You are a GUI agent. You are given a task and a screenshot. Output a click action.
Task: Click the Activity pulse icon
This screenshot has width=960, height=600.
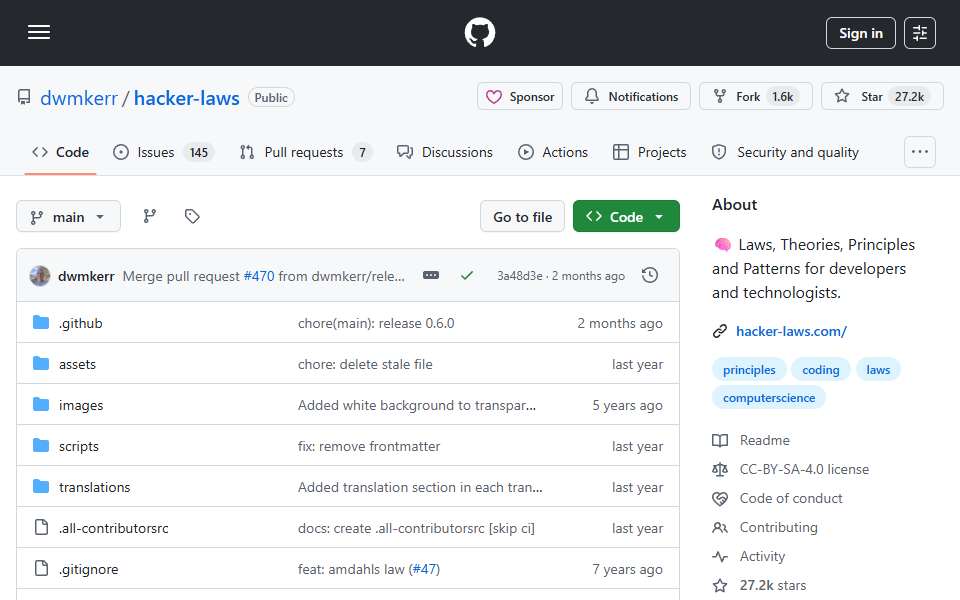pyautogui.click(x=720, y=557)
